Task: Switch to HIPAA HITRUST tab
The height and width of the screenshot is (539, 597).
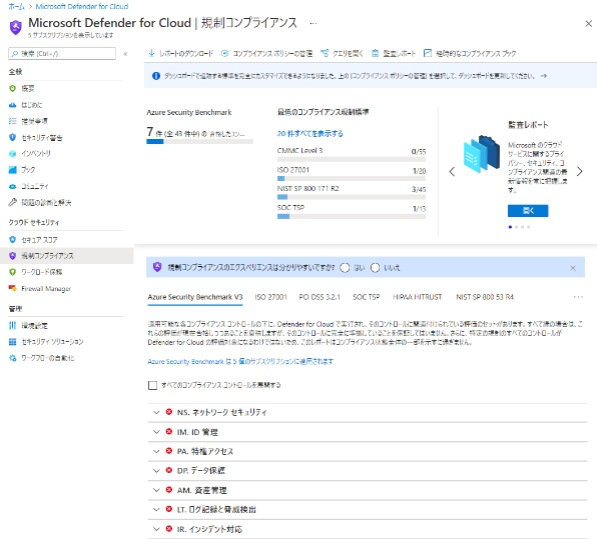Action: pos(417,297)
